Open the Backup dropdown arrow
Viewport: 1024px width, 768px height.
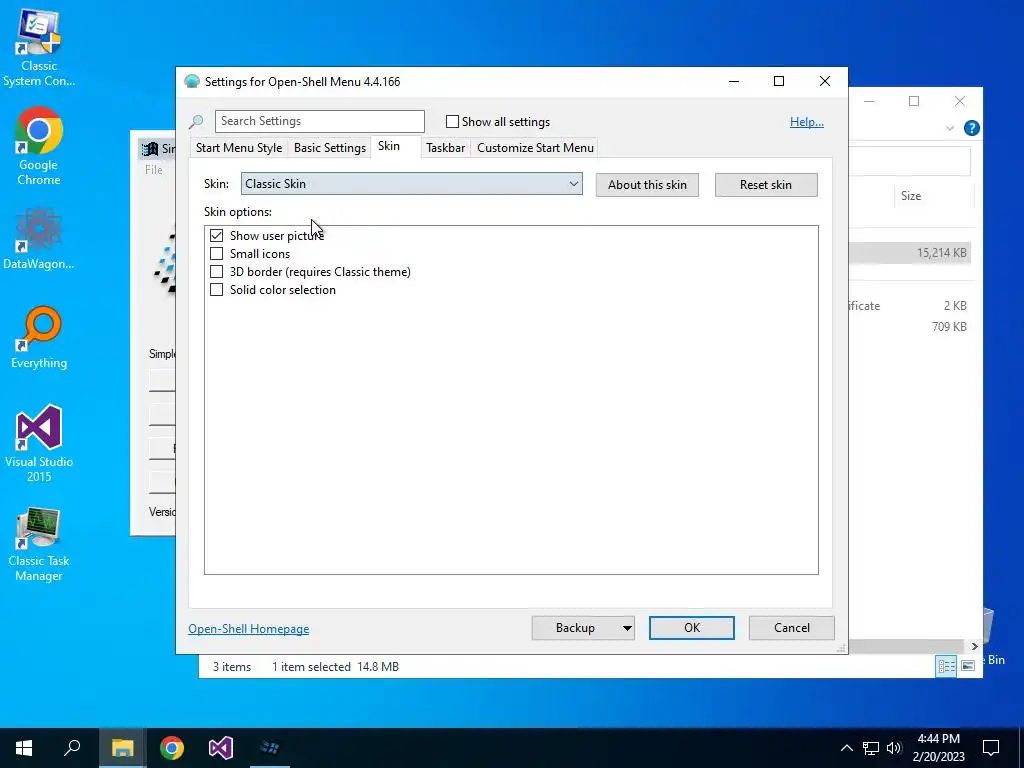pyautogui.click(x=626, y=628)
